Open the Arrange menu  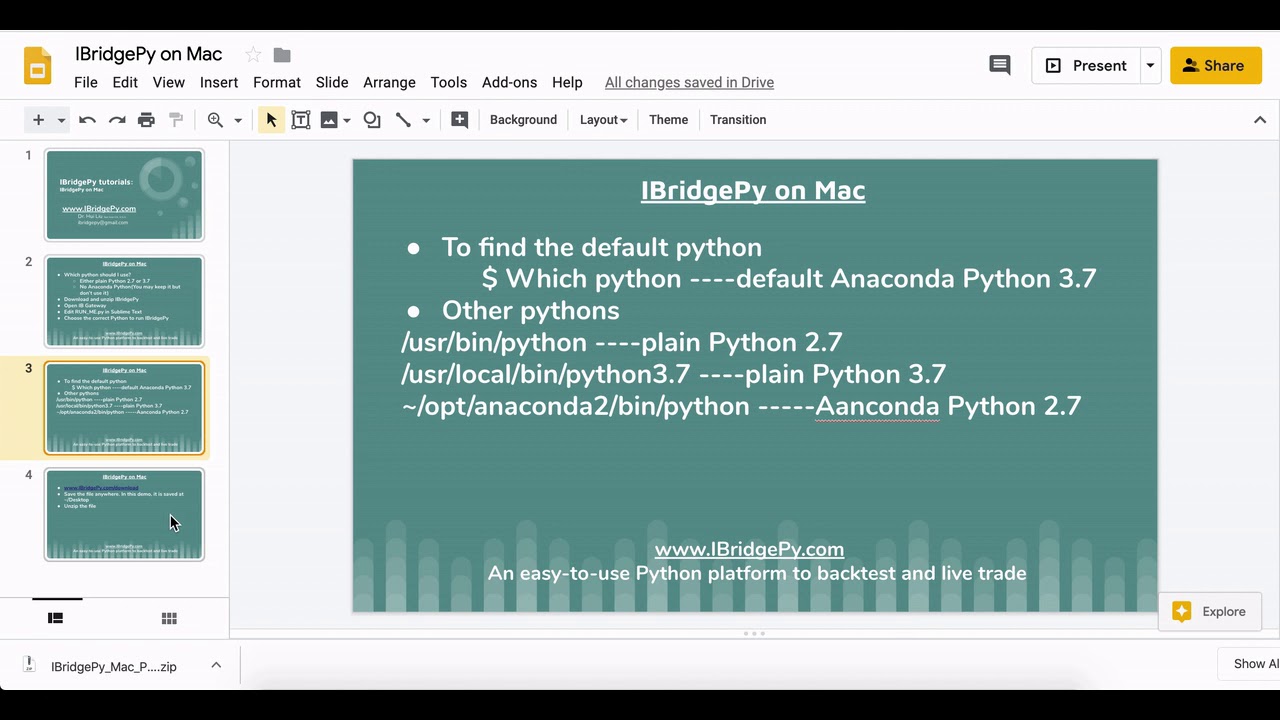coord(389,83)
